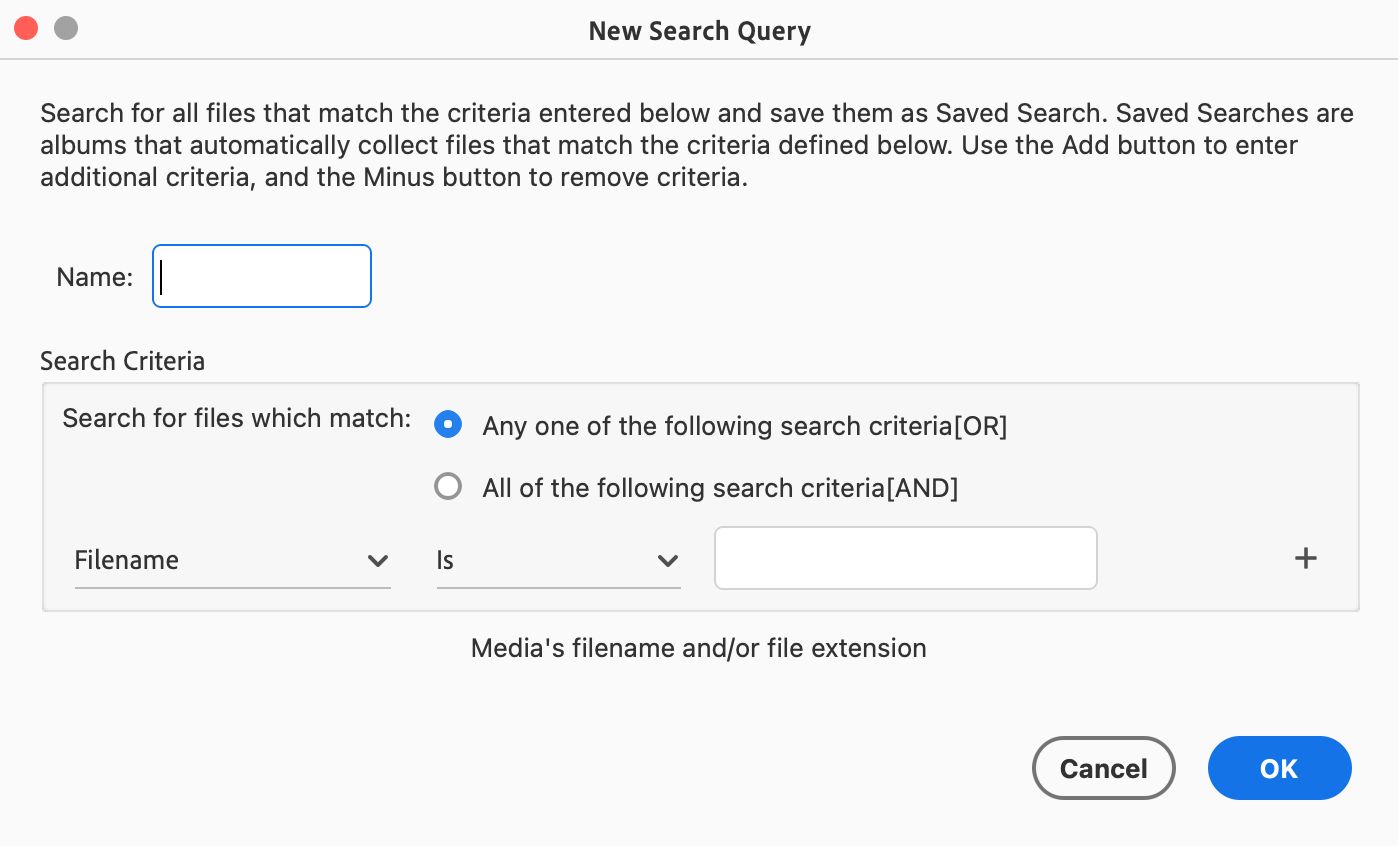Viewport: 1398px width, 846px height.
Task: Confirm the search query with OK
Action: tap(1279, 768)
